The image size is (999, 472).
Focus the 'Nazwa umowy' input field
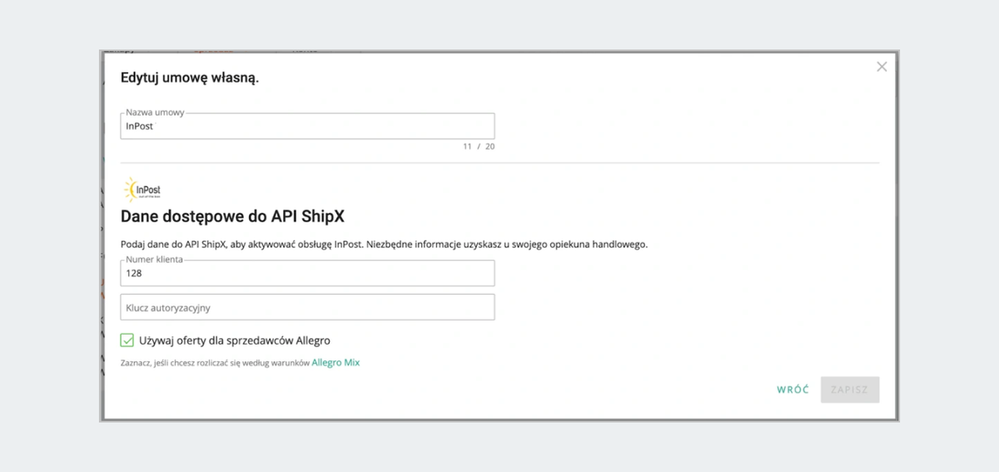[x=307, y=127]
